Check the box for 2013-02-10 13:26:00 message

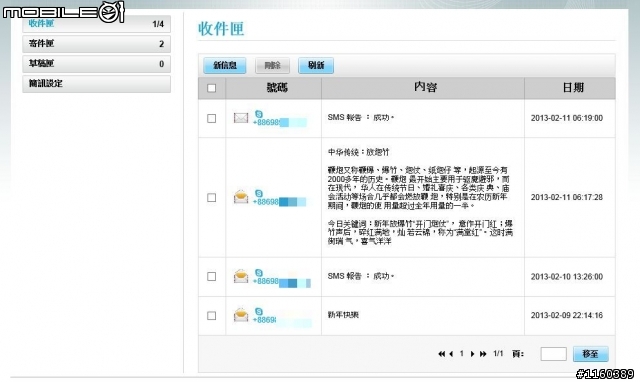tap(211, 277)
